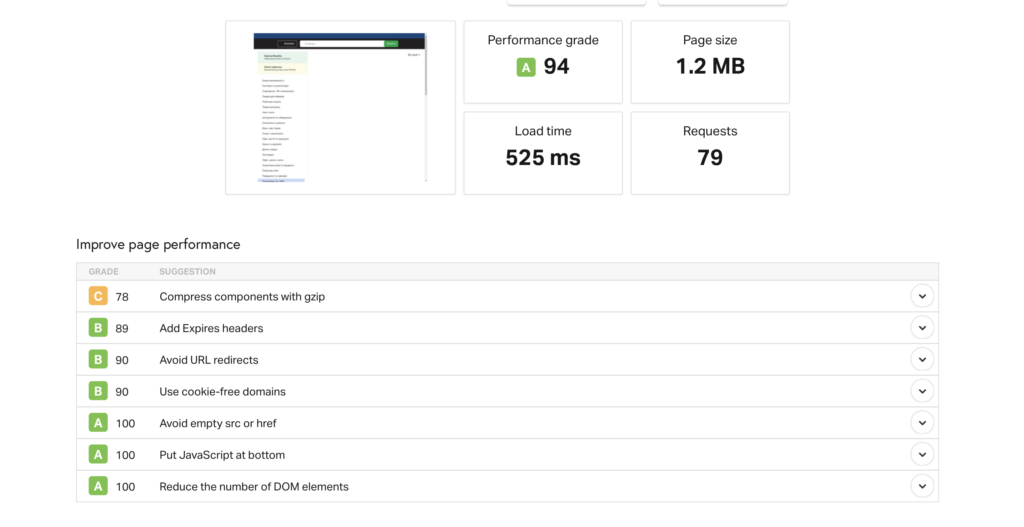Viewport: 1024px width, 527px height.
Task: Expand the Put JavaScript at bottom row
Action: click(x=921, y=455)
